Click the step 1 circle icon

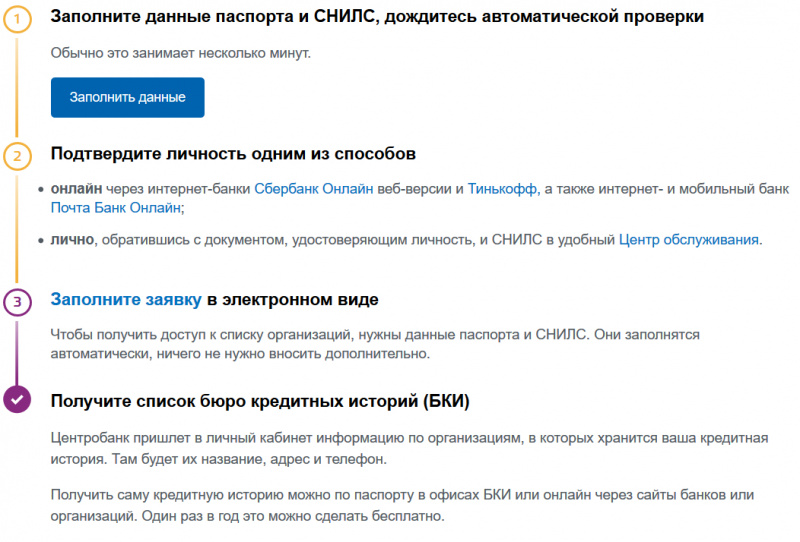pyautogui.click(x=17, y=18)
